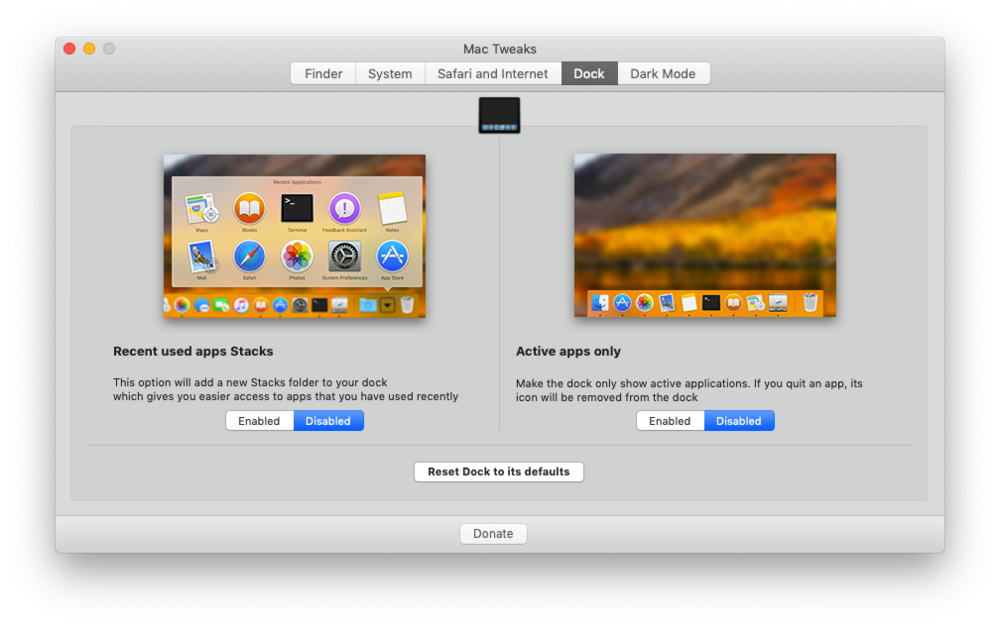Switch to the Dark Mode tab

[x=663, y=74]
